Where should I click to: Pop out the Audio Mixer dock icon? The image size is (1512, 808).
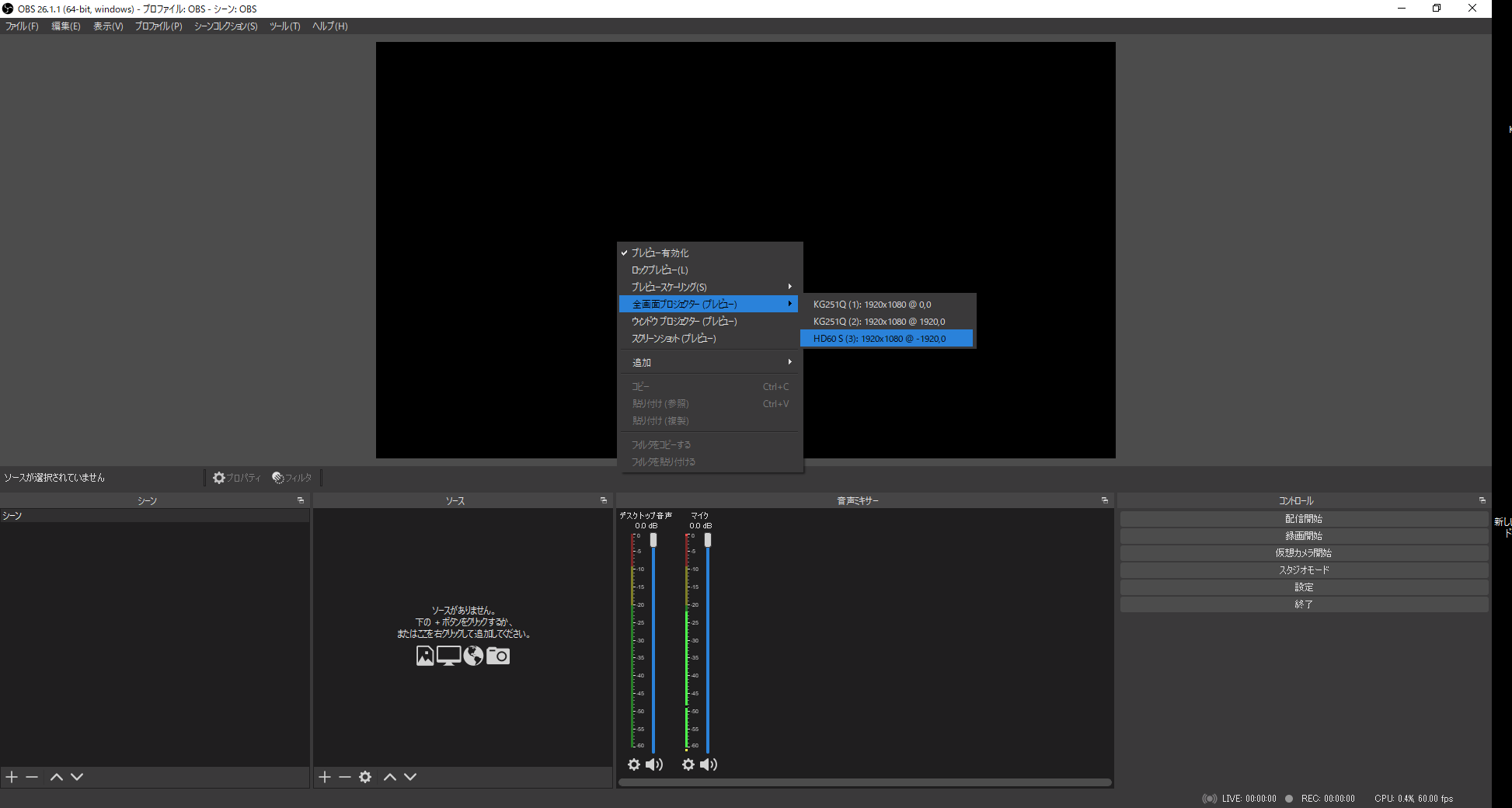pos(1104,500)
